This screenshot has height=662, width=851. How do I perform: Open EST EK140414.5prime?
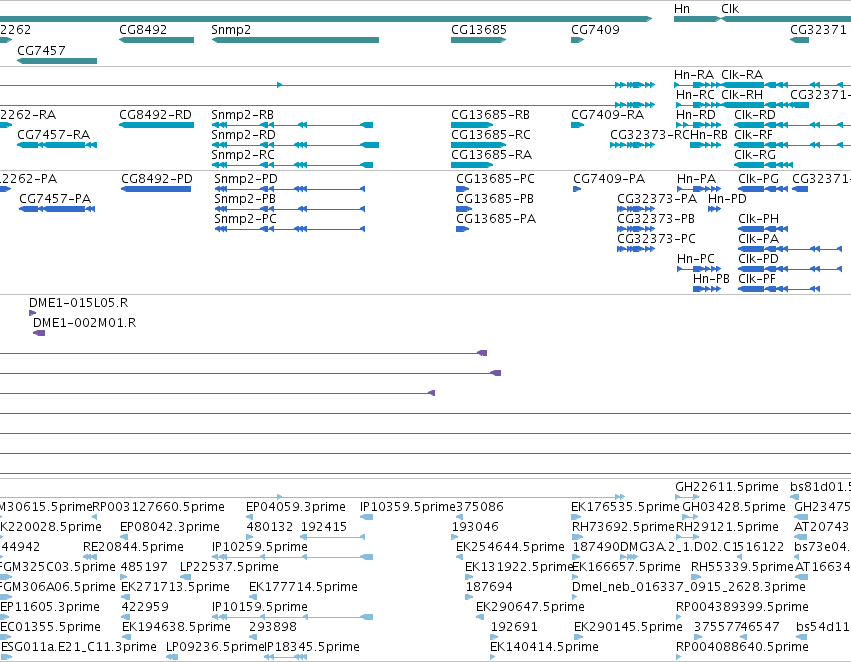click(544, 647)
